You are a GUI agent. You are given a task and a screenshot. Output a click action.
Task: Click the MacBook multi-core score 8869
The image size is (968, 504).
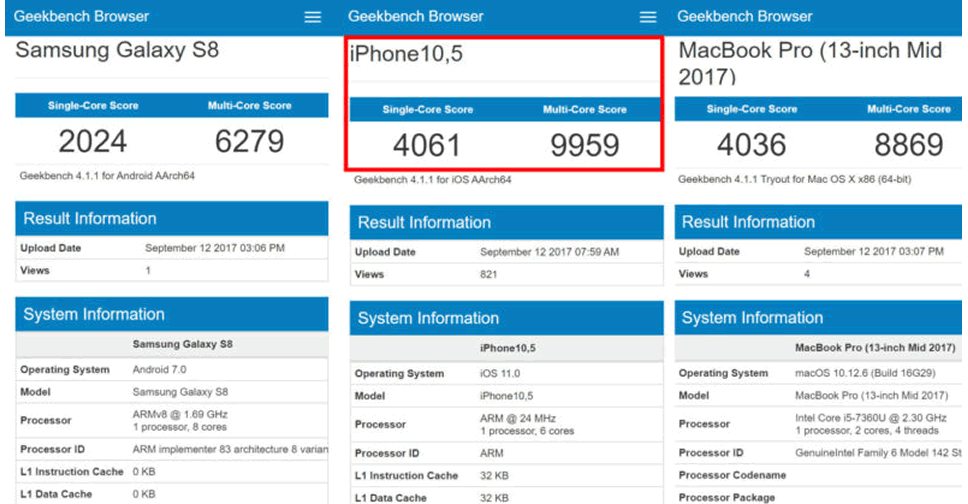908,144
